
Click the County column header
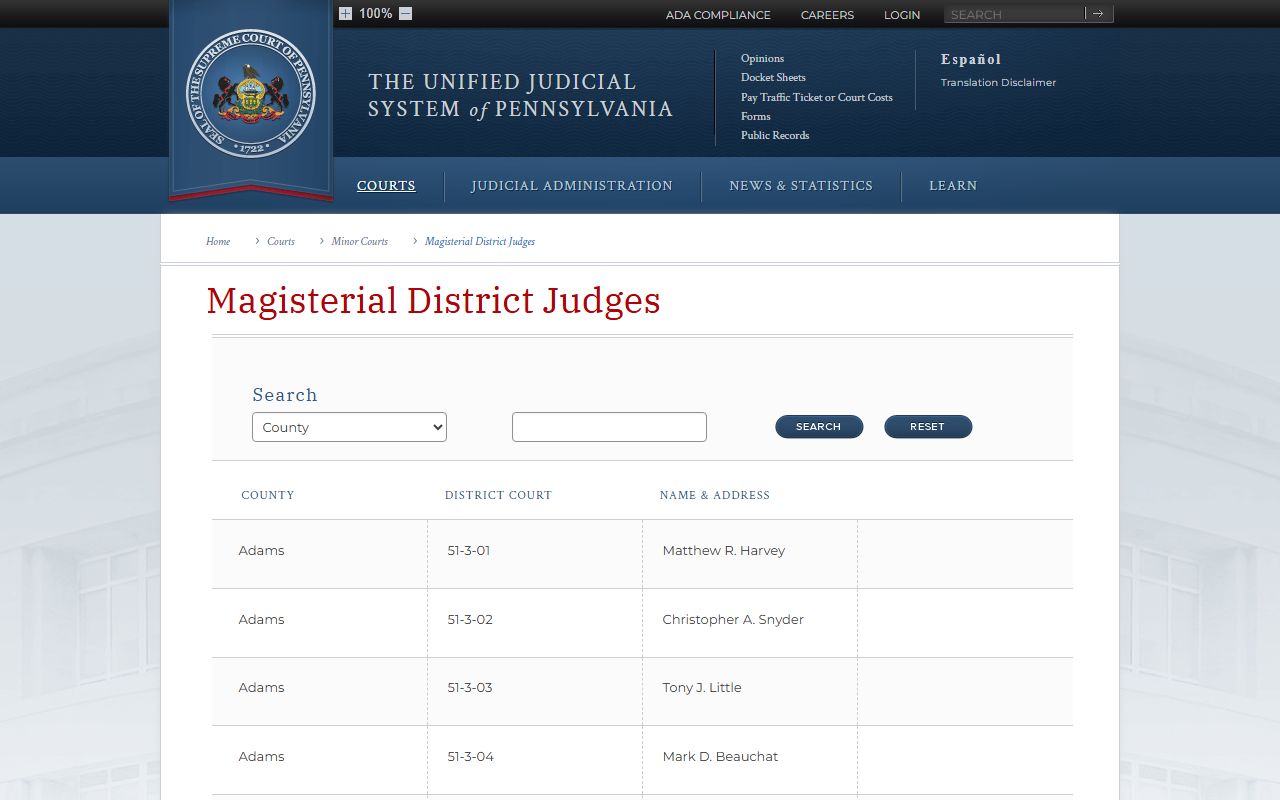click(x=268, y=495)
